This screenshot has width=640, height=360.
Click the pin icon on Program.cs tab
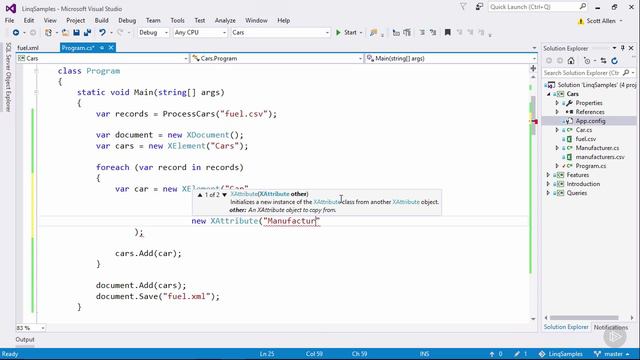(102, 48)
